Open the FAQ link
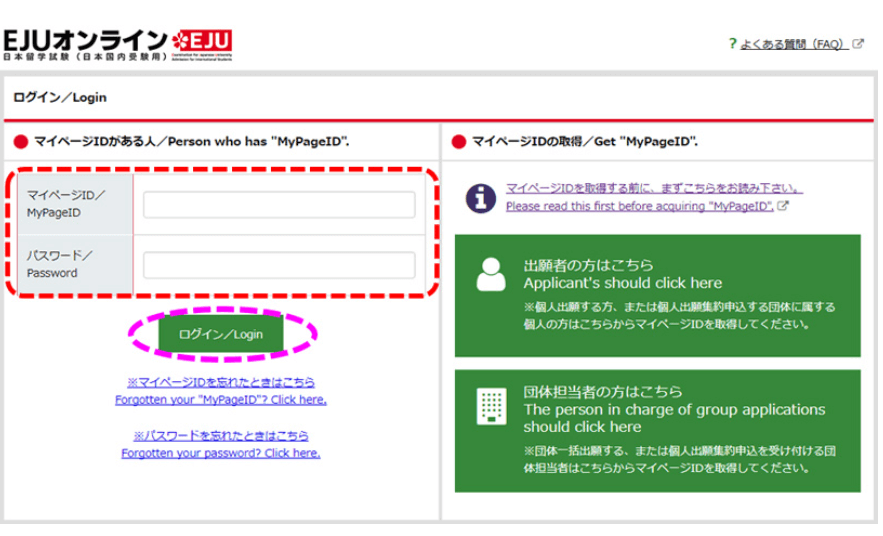This screenshot has width=883, height=536. tap(793, 44)
